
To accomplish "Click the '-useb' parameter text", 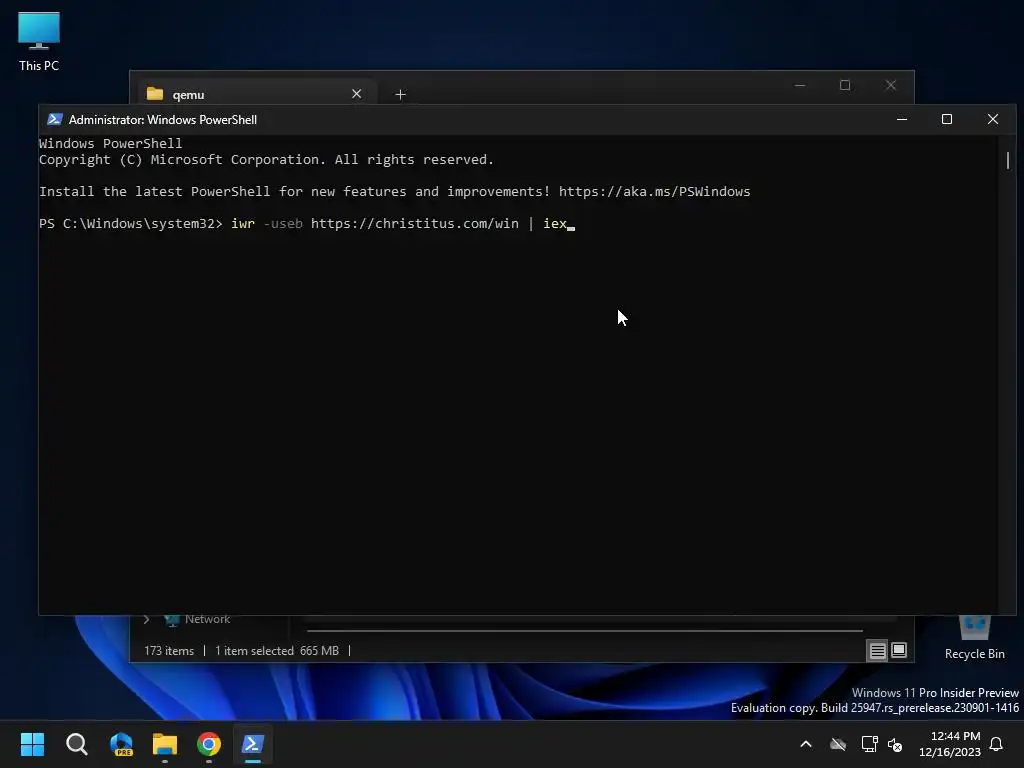I will click(x=283, y=223).
